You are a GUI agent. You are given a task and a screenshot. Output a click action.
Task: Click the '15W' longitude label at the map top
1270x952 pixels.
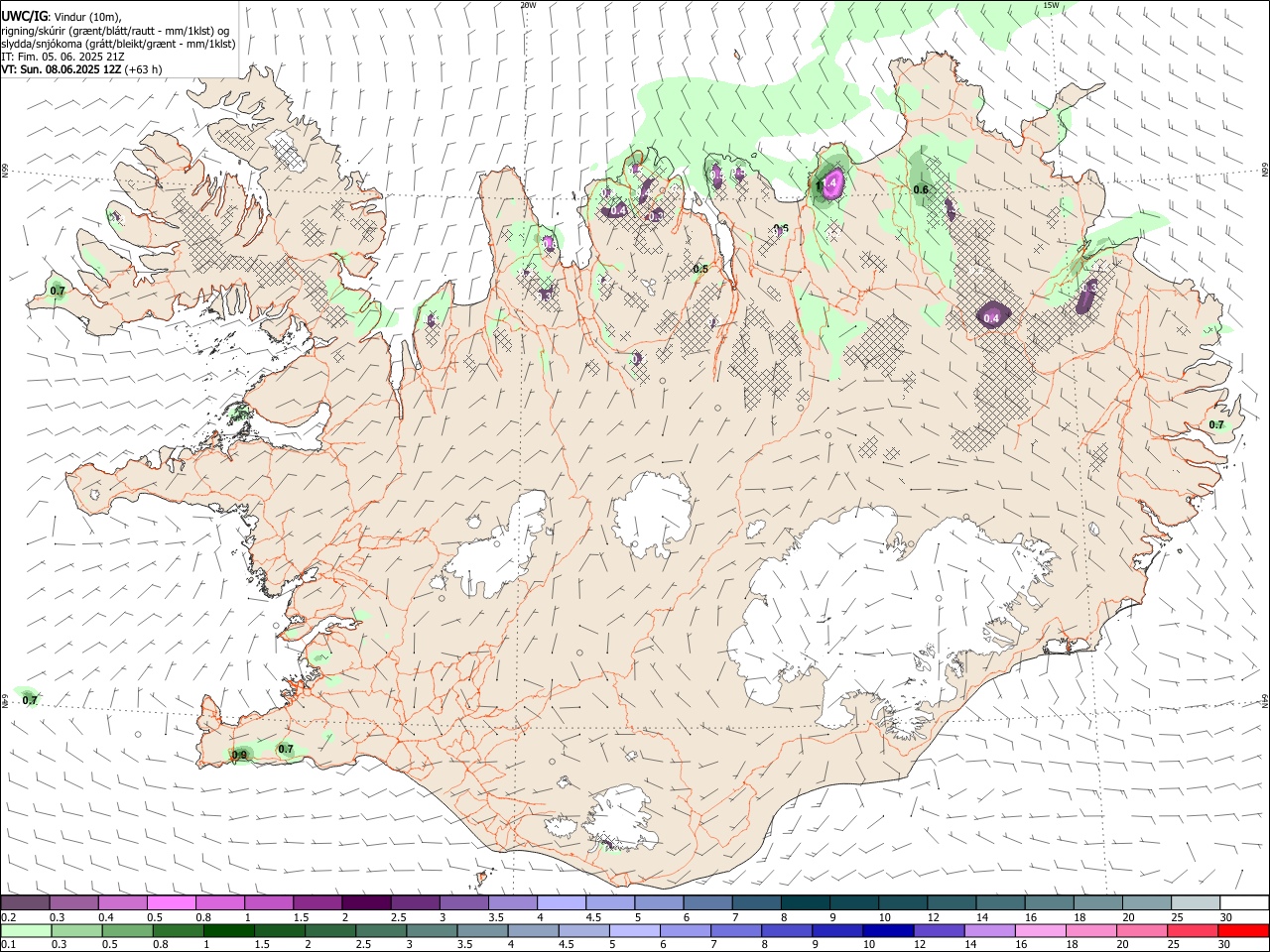coord(1051,5)
